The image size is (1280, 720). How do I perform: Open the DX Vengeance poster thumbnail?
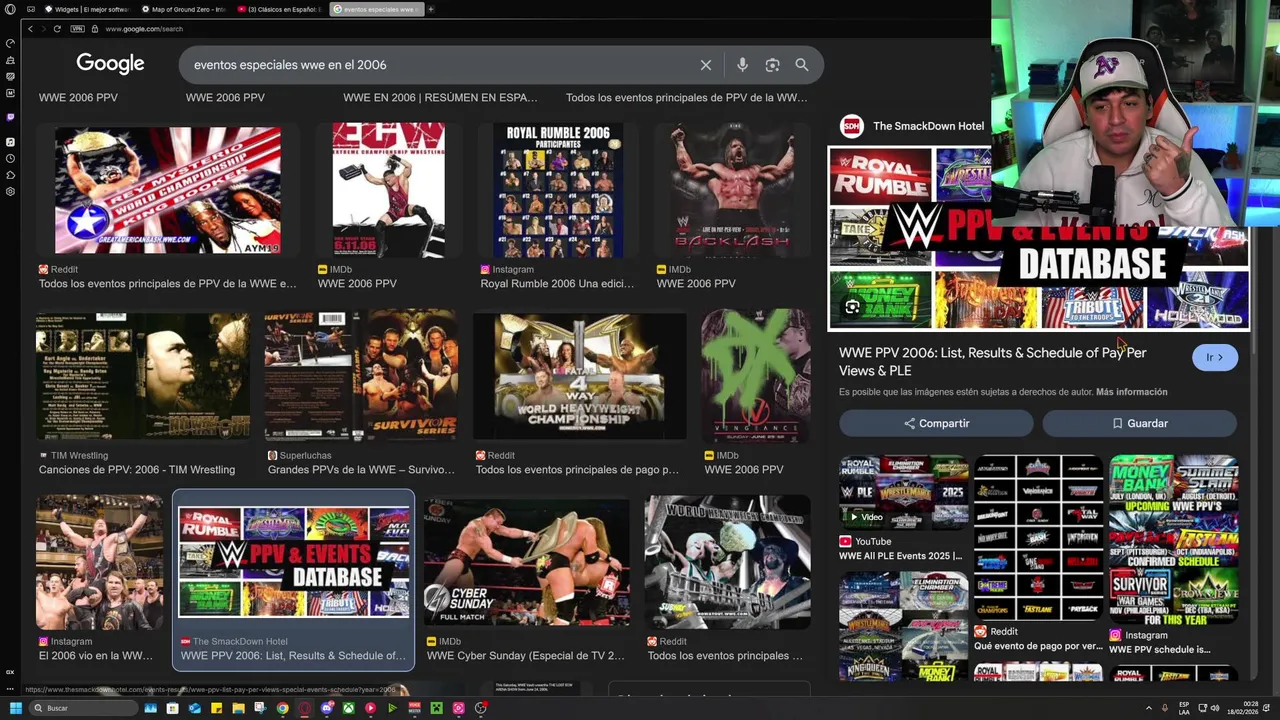755,376
